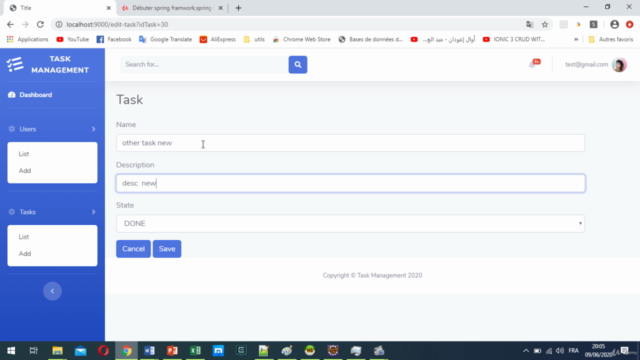This screenshot has width=640, height=360.
Task: Open Task View from taskbar
Action: pos(33,351)
